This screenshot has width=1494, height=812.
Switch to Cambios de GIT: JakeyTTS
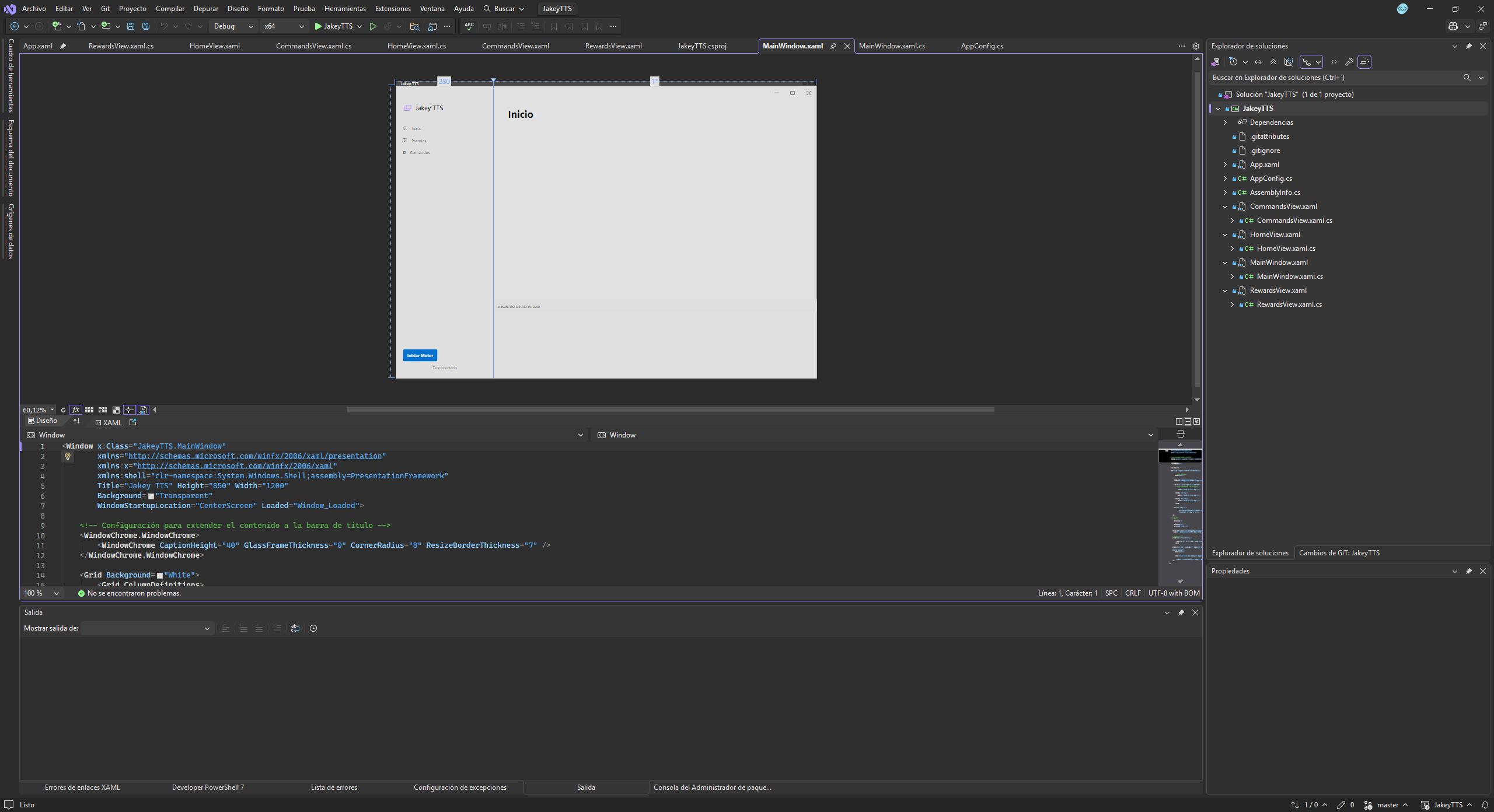pos(1339,553)
